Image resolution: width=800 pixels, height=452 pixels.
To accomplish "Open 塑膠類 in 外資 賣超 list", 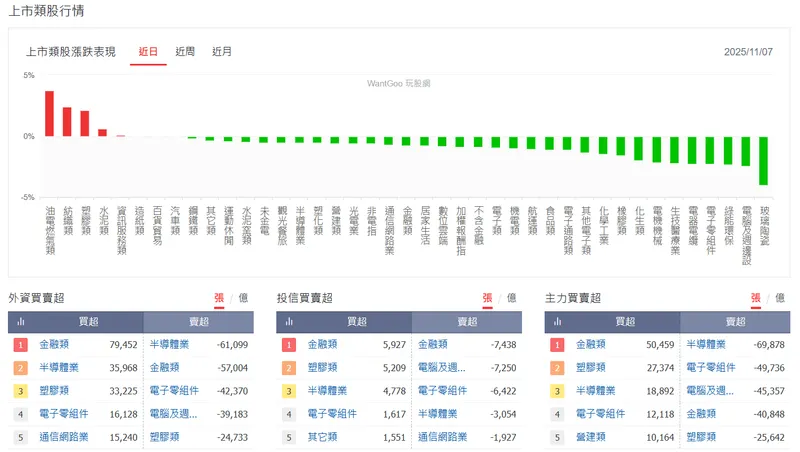I will (x=164, y=437).
